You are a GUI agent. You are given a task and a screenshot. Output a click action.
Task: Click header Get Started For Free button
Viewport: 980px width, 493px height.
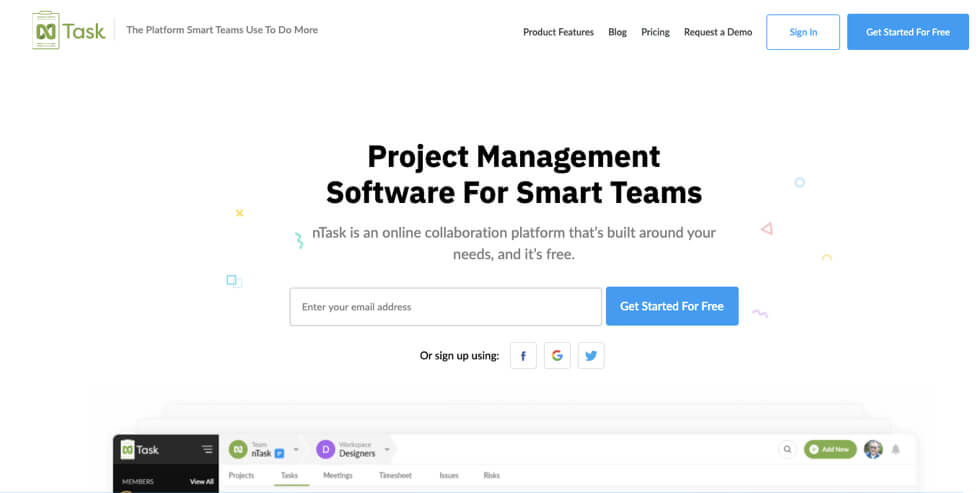[908, 32]
